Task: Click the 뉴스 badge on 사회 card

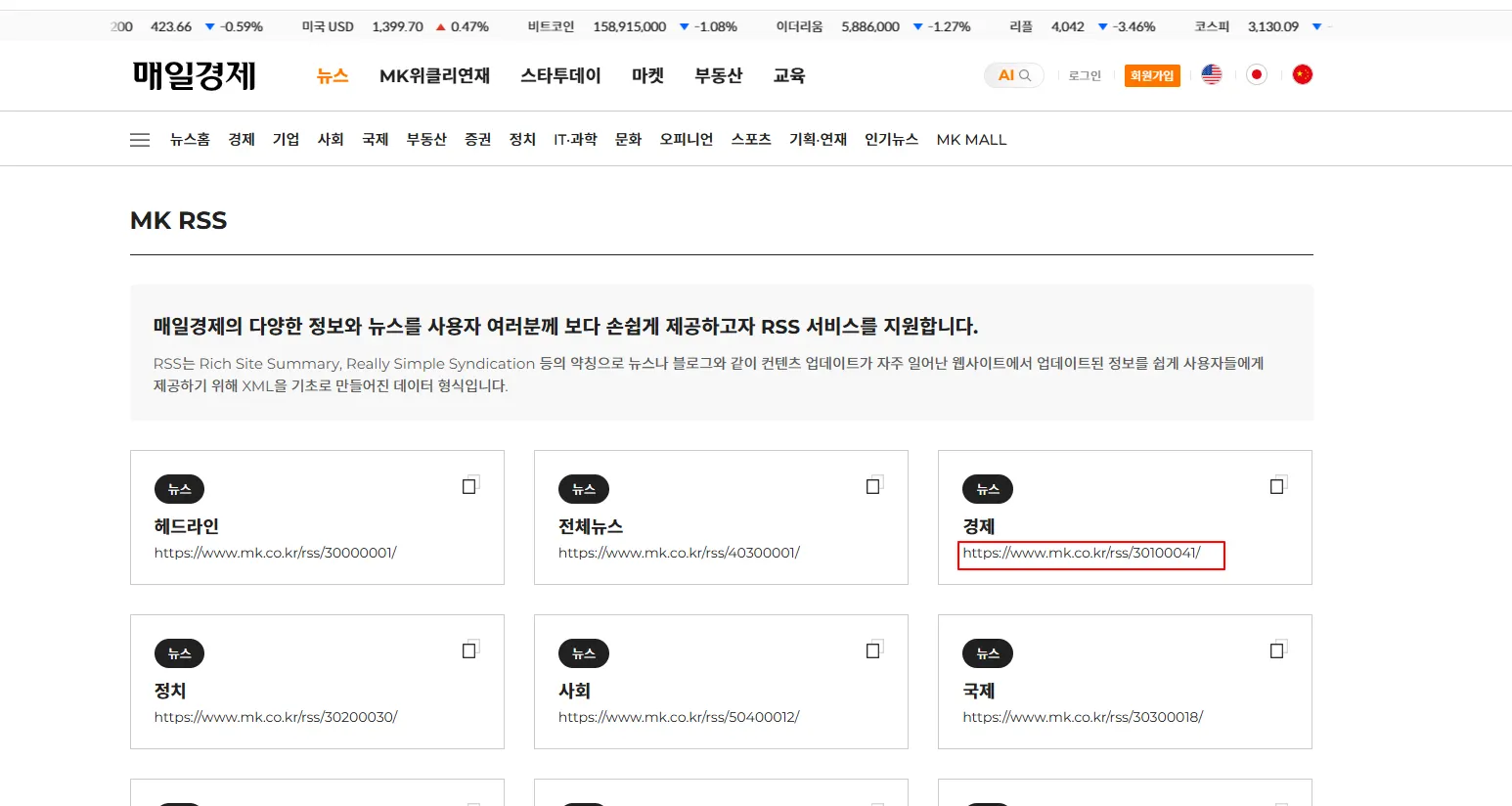Action: [x=584, y=653]
